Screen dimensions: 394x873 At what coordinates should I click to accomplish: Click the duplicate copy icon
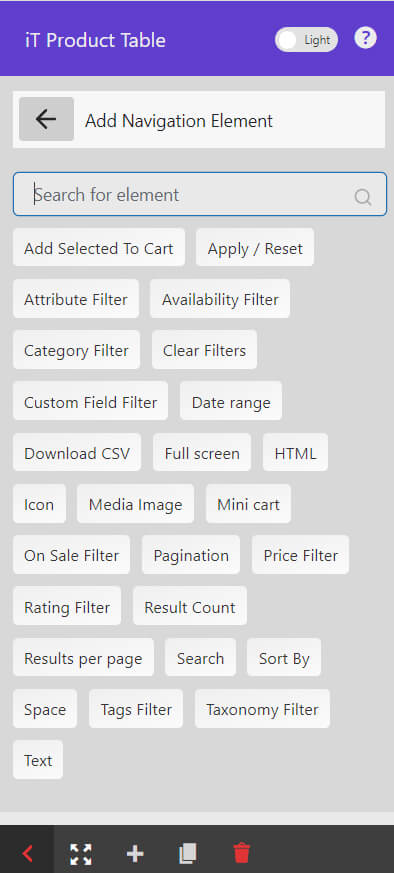coord(188,854)
